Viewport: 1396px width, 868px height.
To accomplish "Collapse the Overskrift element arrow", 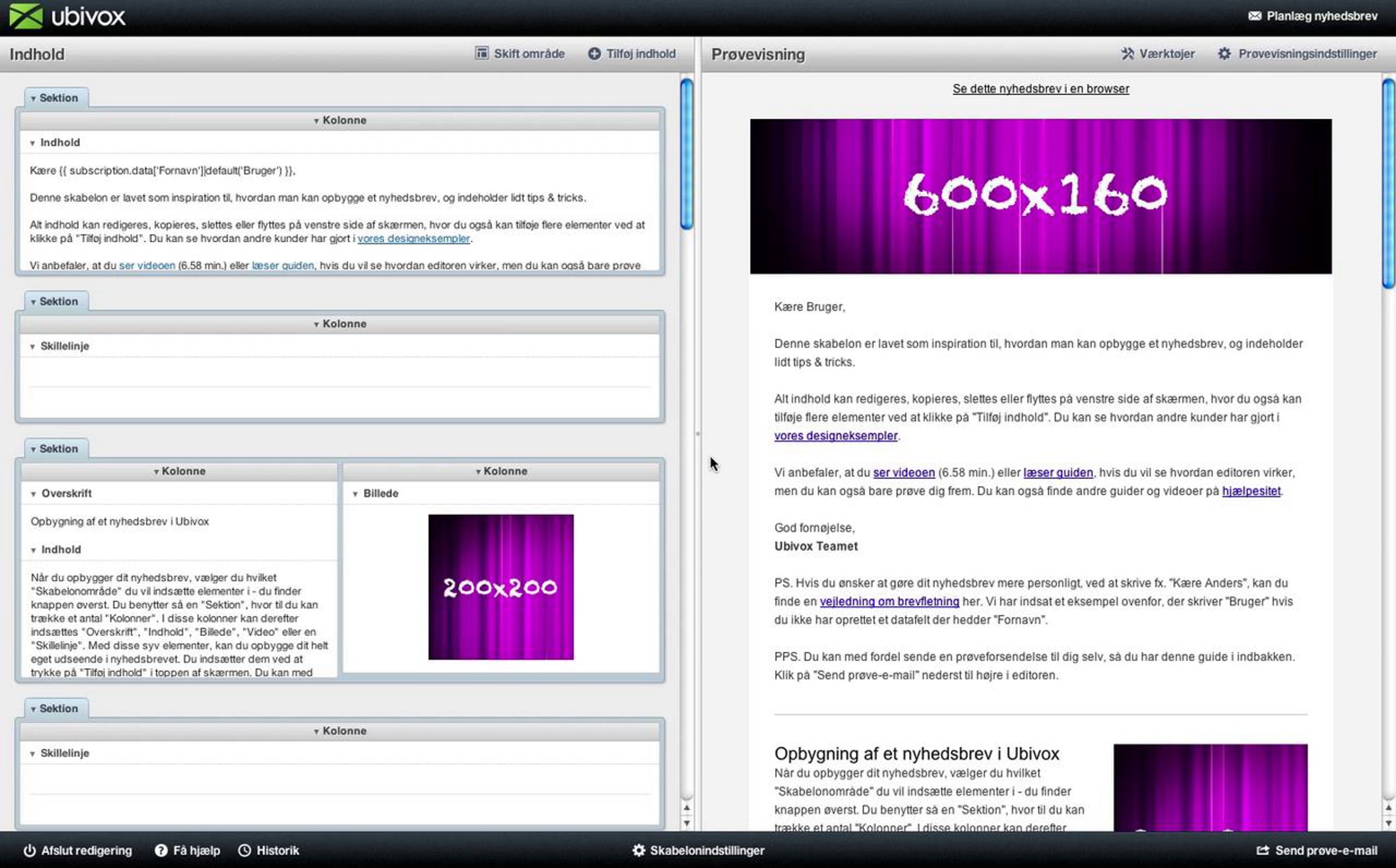I will 33,494.
